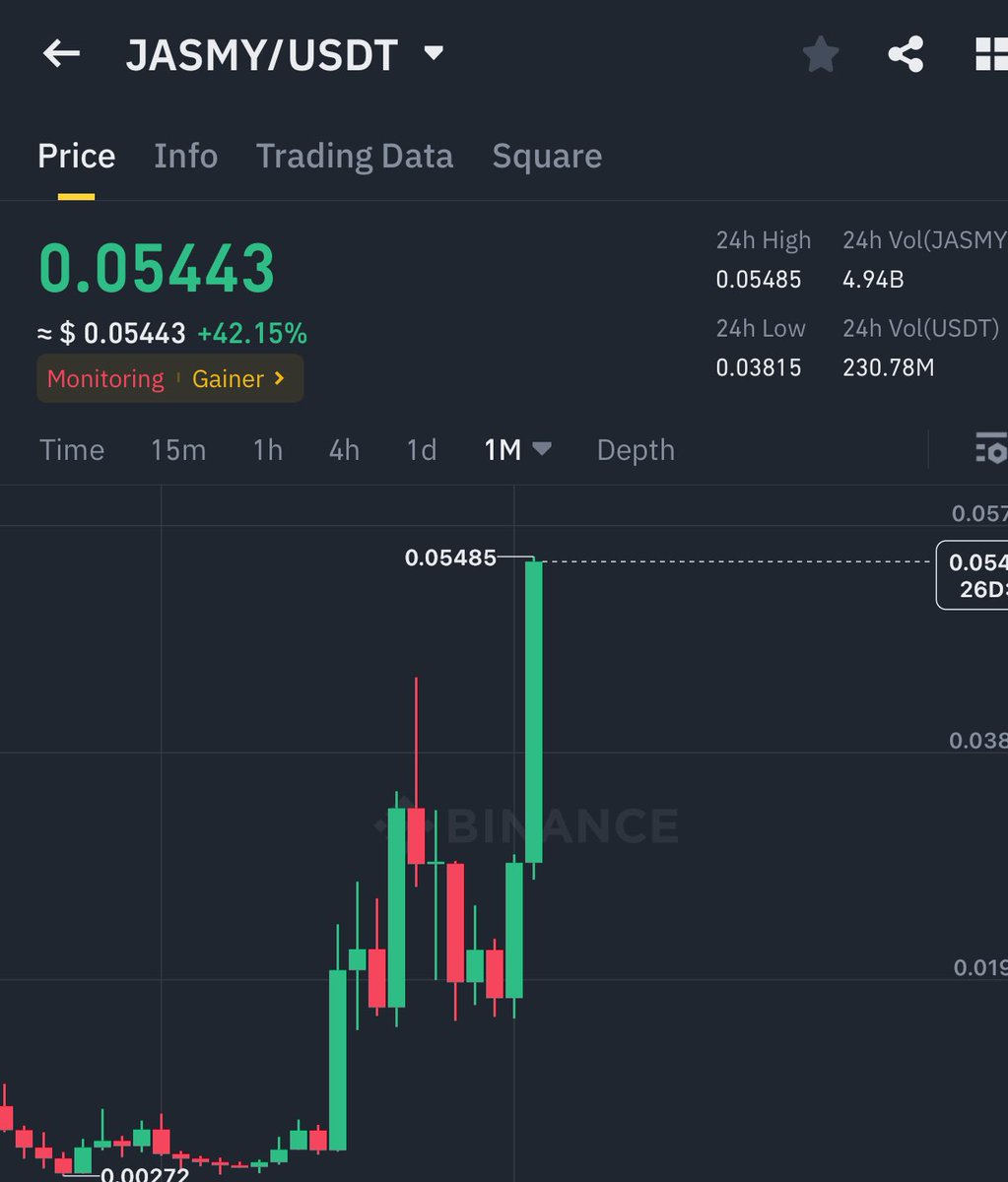Select the 4h interval
Viewport: 1008px width, 1182px height.
[x=344, y=449]
